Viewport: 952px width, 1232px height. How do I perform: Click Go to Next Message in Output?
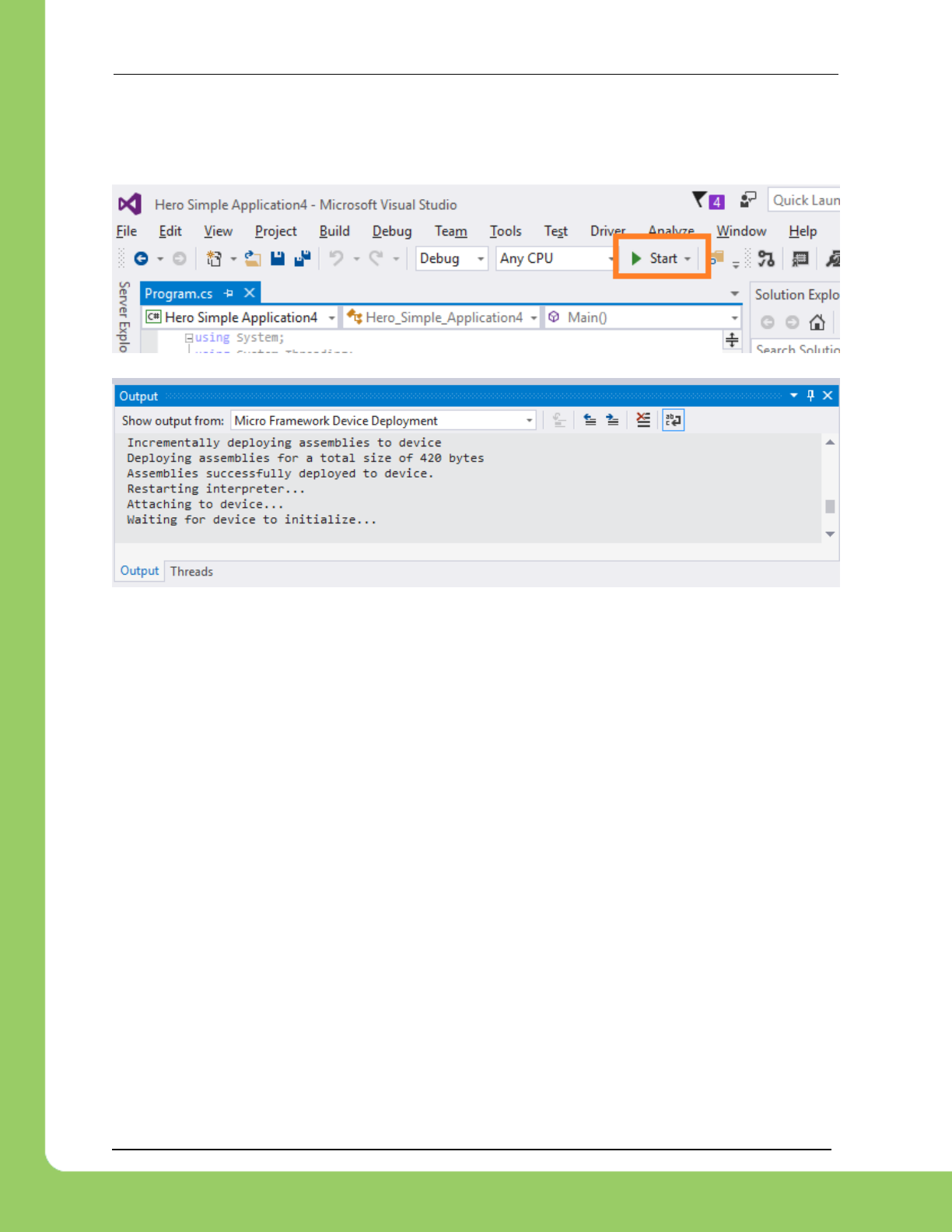[613, 420]
